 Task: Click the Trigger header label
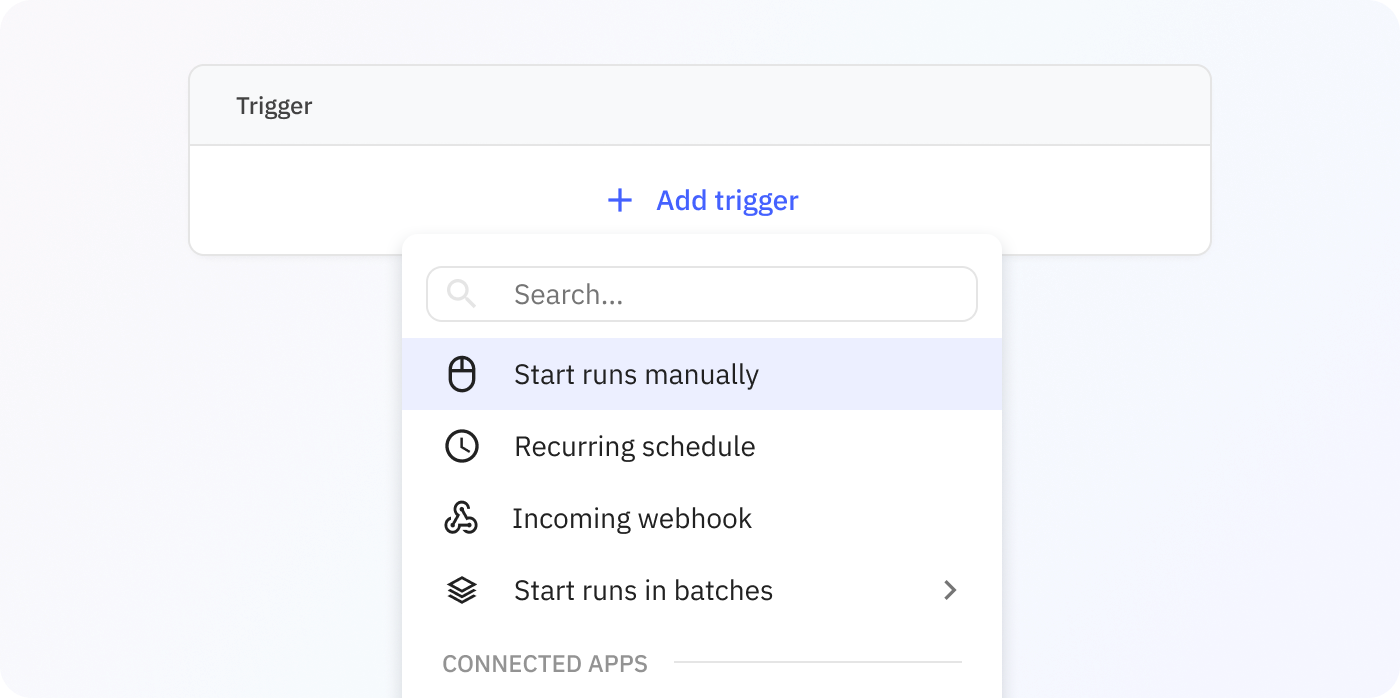[x=274, y=106]
